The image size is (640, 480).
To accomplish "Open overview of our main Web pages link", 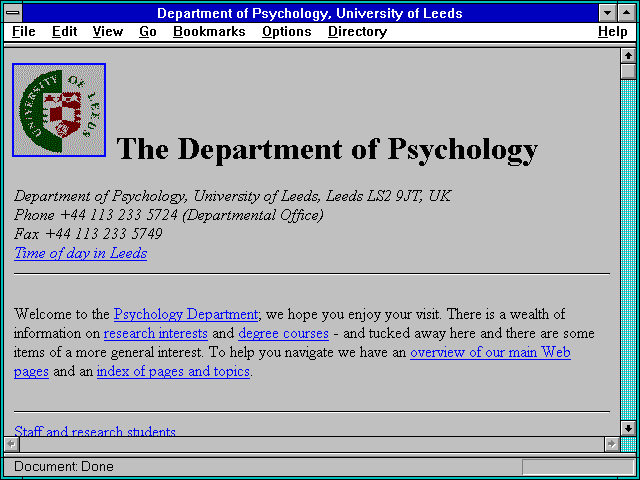I will click(490, 353).
